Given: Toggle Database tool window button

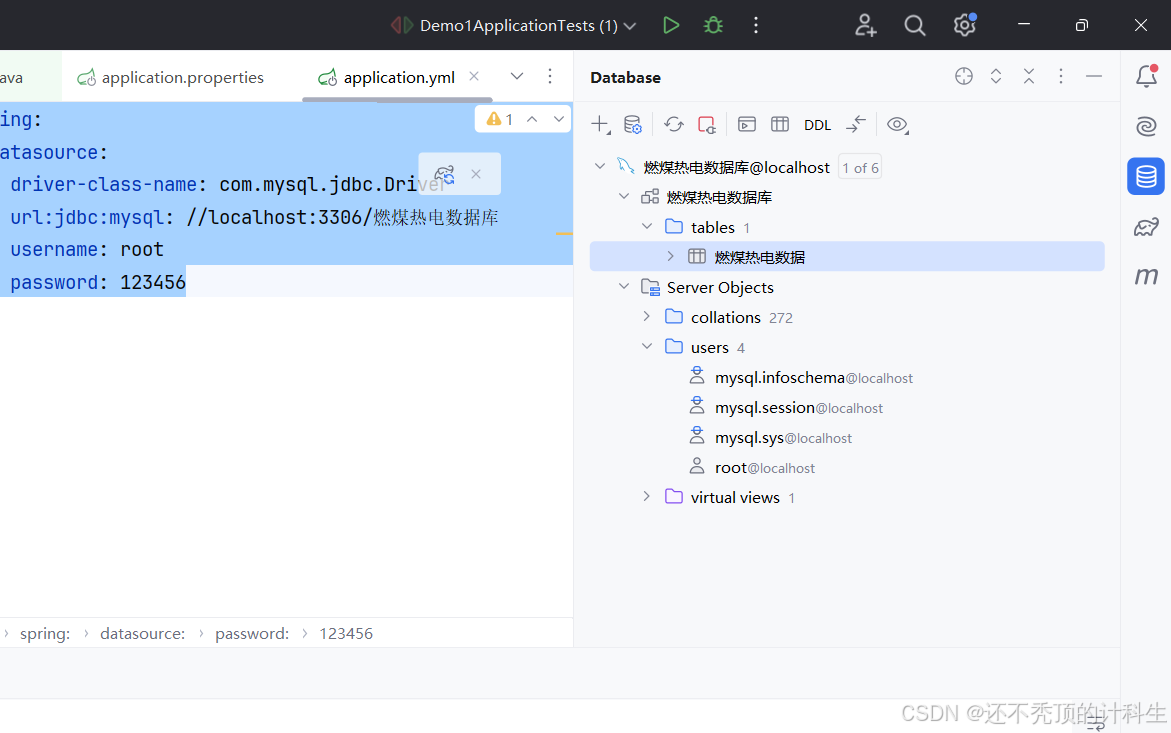Looking at the screenshot, I should [1146, 176].
